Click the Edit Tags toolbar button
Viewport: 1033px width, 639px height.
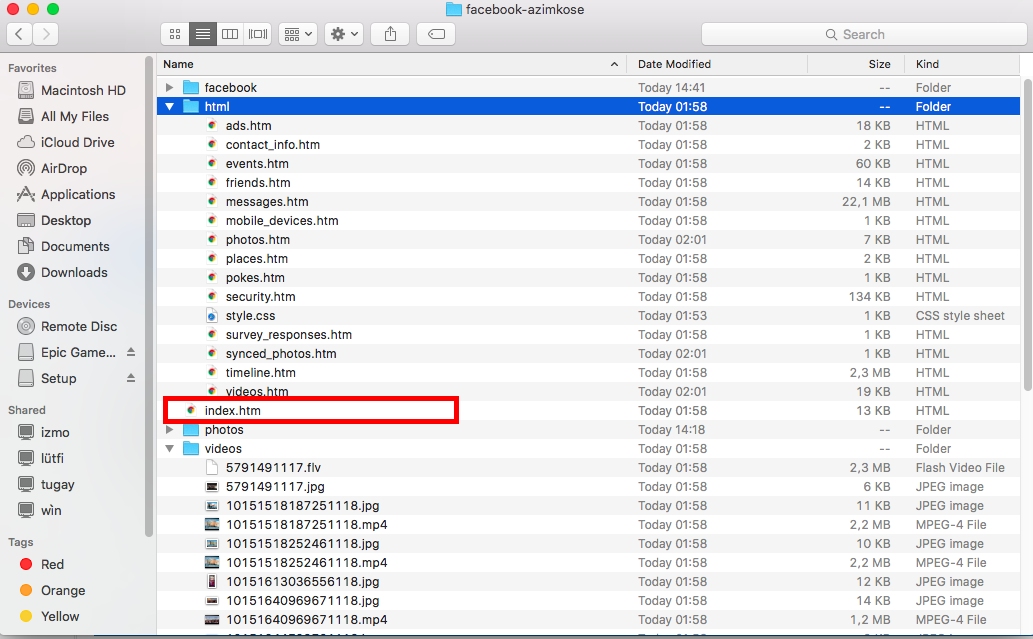tap(436, 34)
